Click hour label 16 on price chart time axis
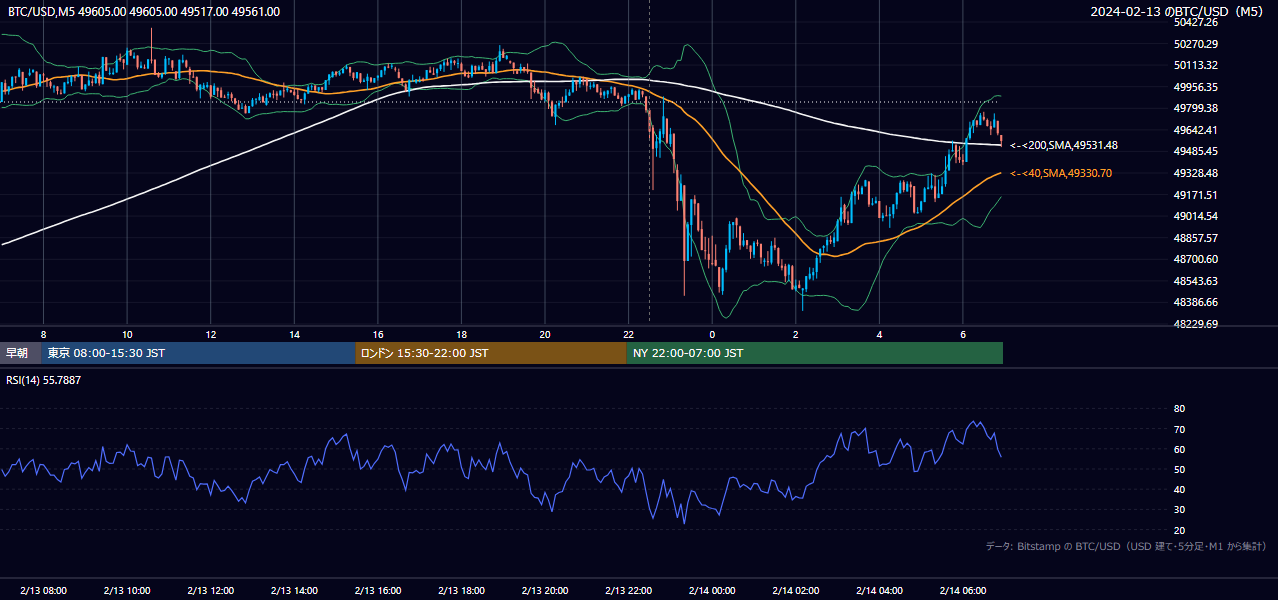1278x600 pixels. [378, 334]
